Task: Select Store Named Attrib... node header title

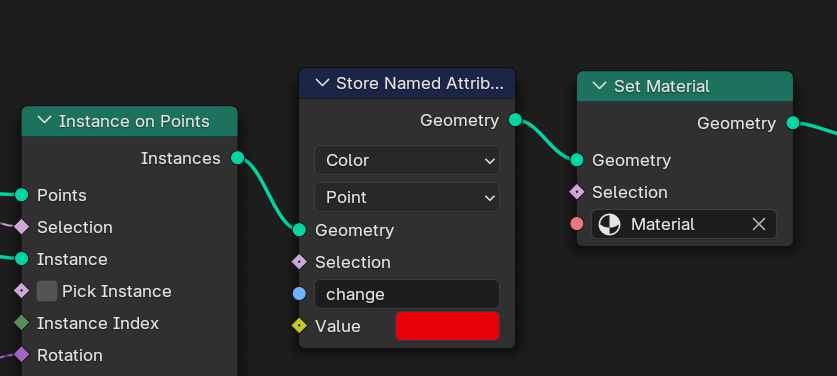Action: coord(420,83)
